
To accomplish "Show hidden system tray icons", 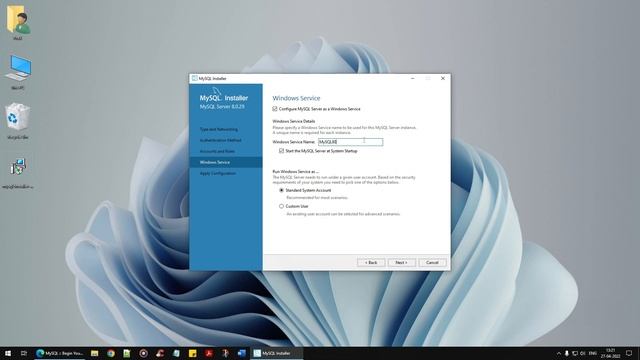I will [x=559, y=353].
